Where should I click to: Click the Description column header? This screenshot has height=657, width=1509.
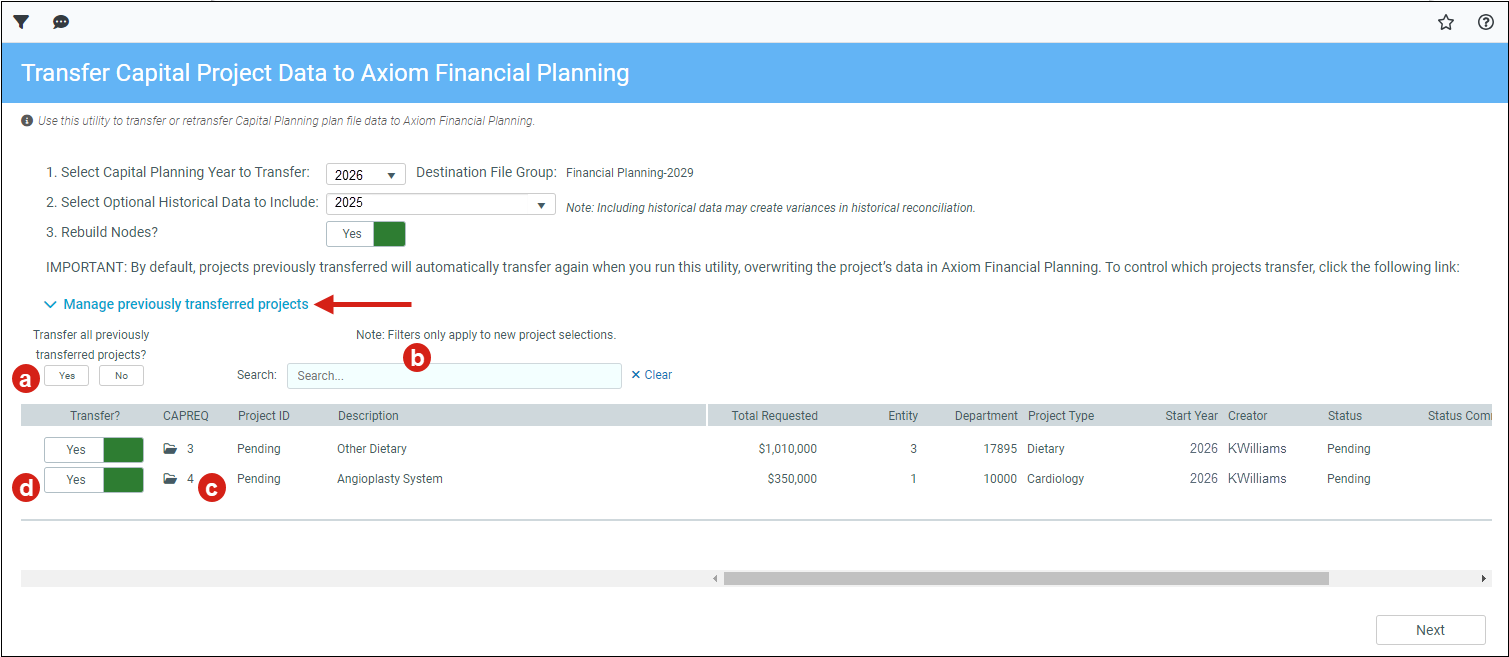tap(368, 416)
